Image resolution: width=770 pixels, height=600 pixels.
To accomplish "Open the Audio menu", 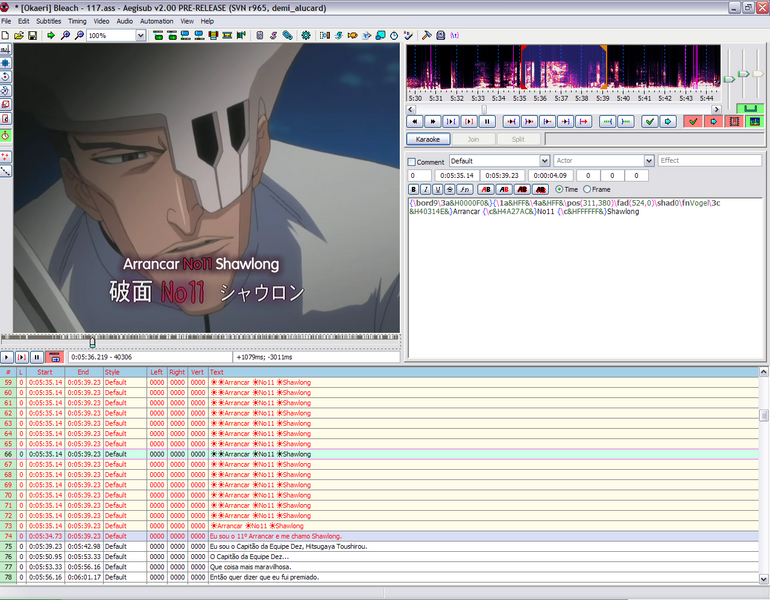I will click(x=125, y=21).
